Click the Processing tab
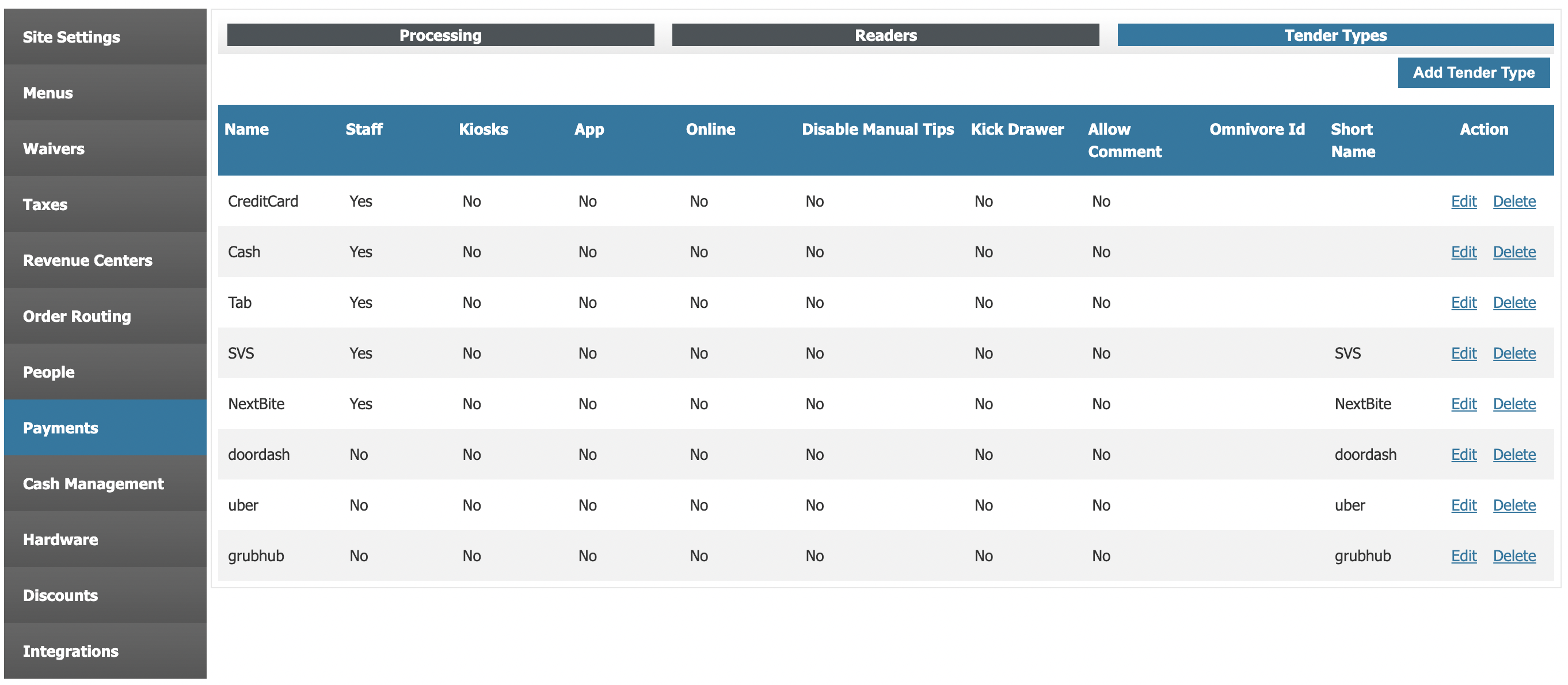 [x=439, y=35]
